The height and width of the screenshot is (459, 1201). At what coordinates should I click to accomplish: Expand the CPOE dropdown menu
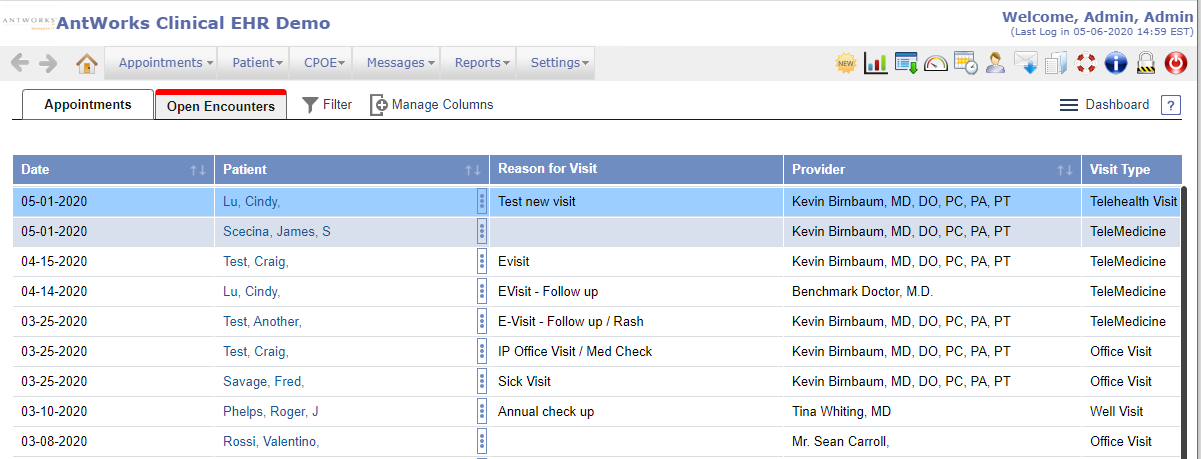click(324, 63)
